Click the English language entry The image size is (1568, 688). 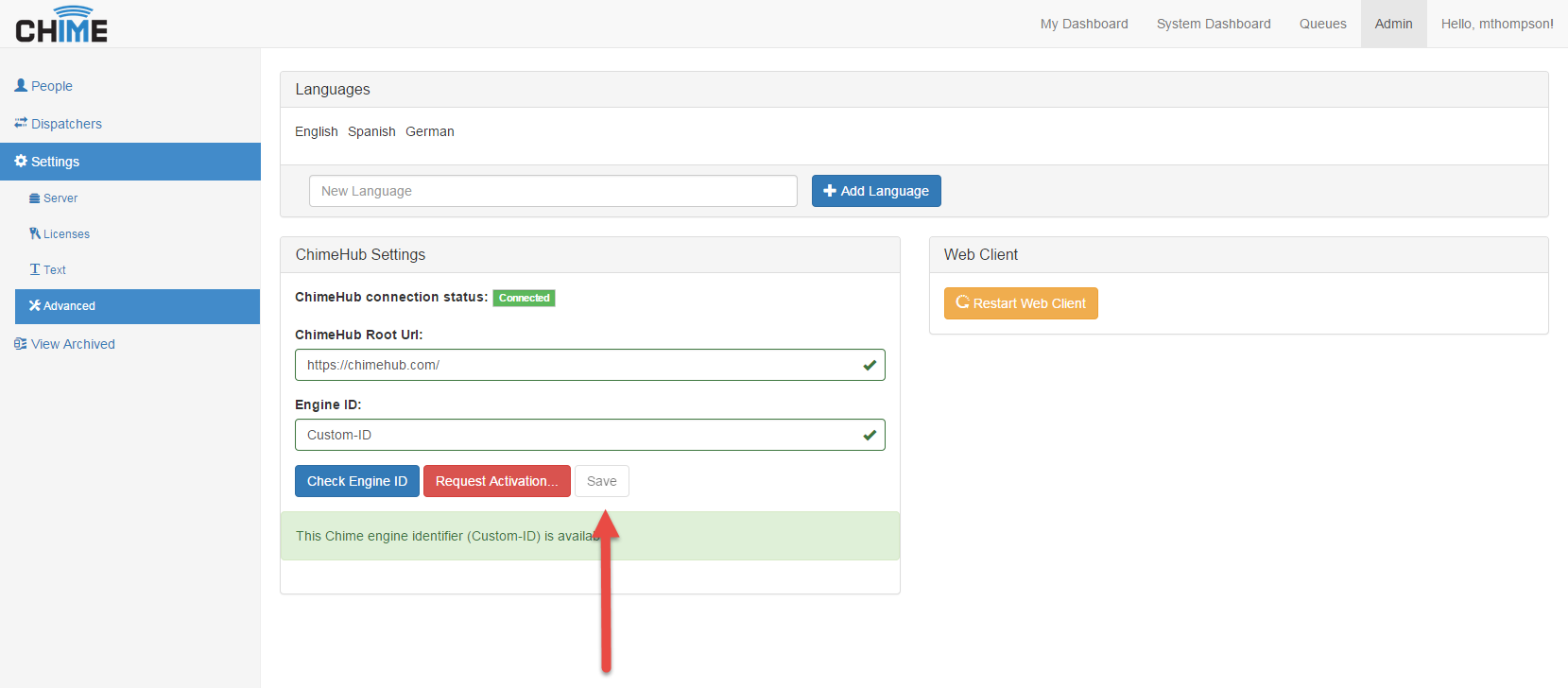[317, 131]
